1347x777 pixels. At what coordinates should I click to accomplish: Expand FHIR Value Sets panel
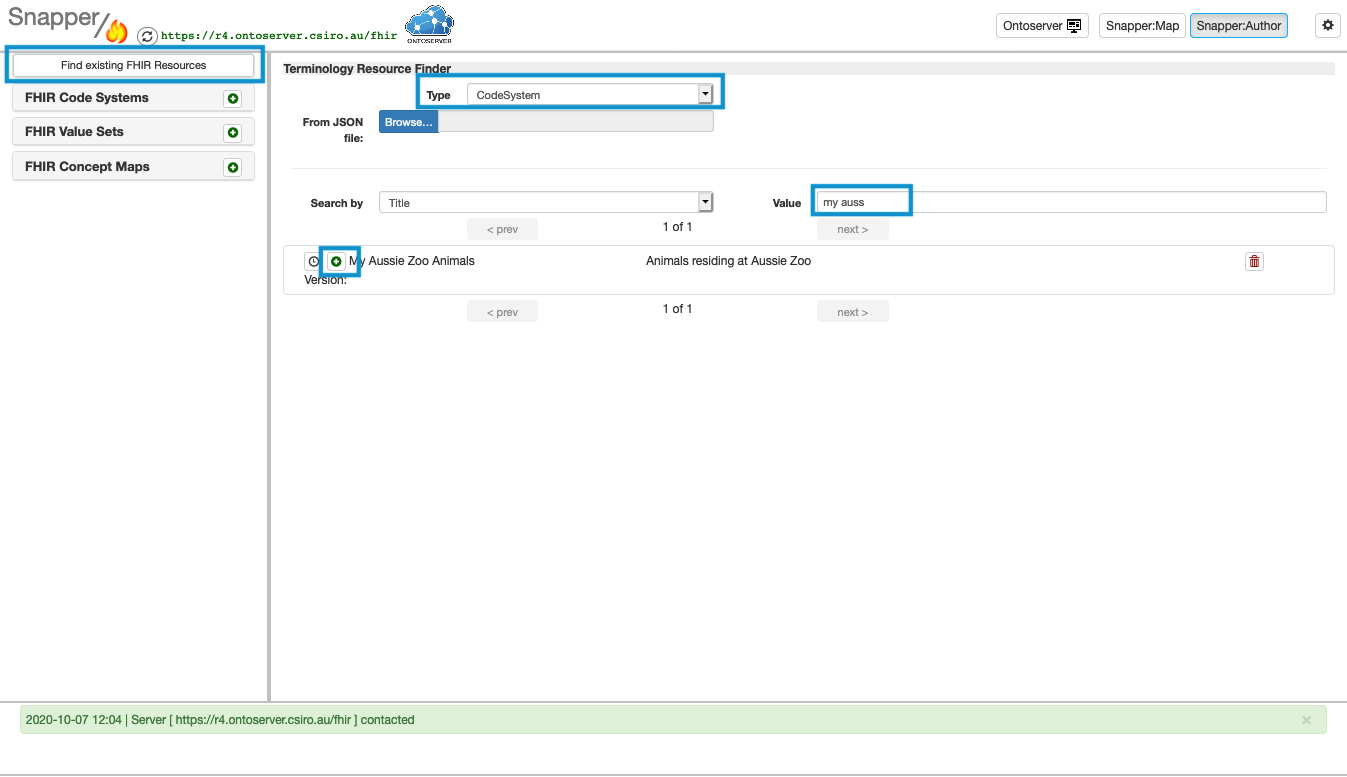(x=133, y=132)
